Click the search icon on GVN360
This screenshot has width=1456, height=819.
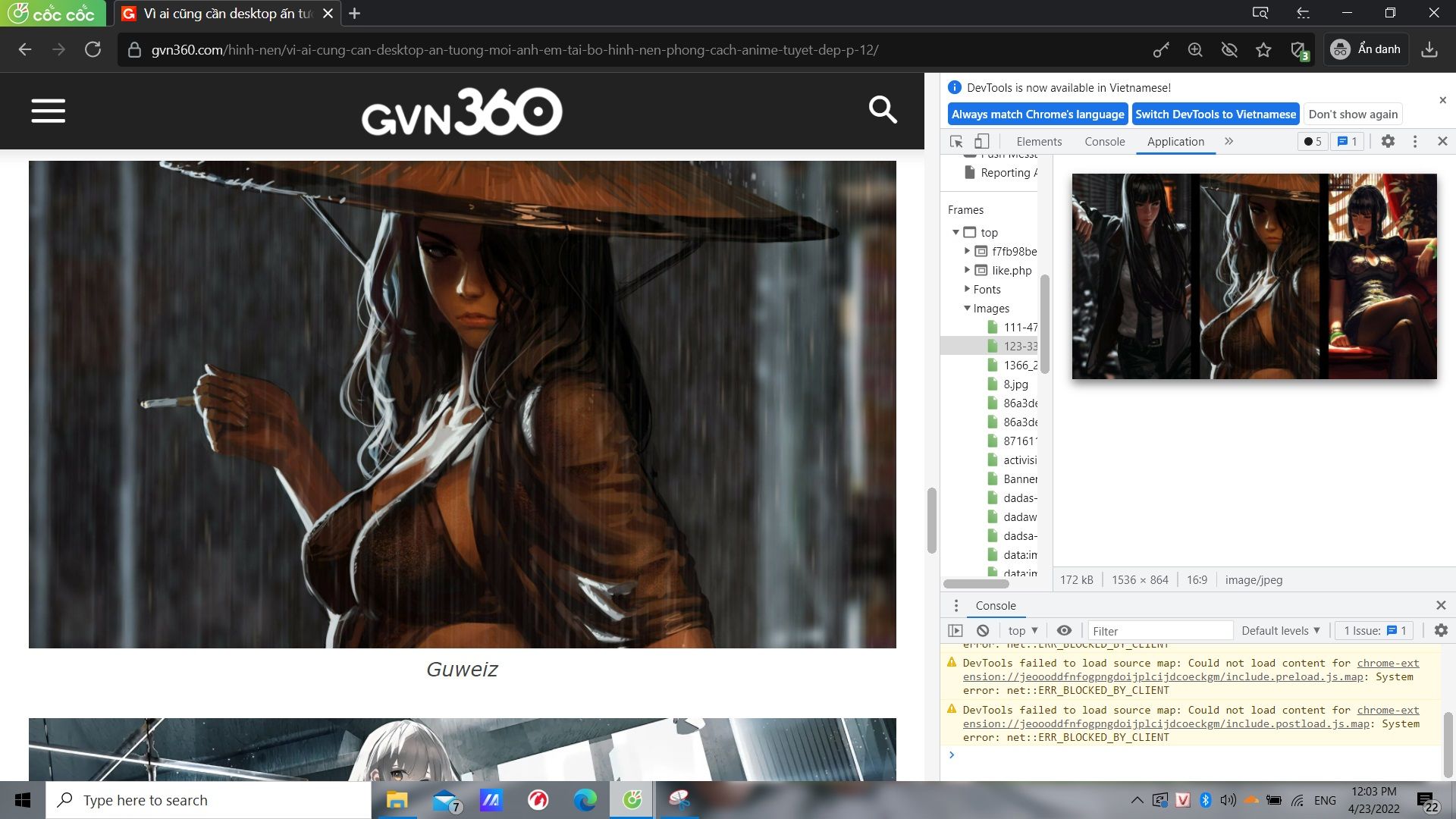pos(882,110)
